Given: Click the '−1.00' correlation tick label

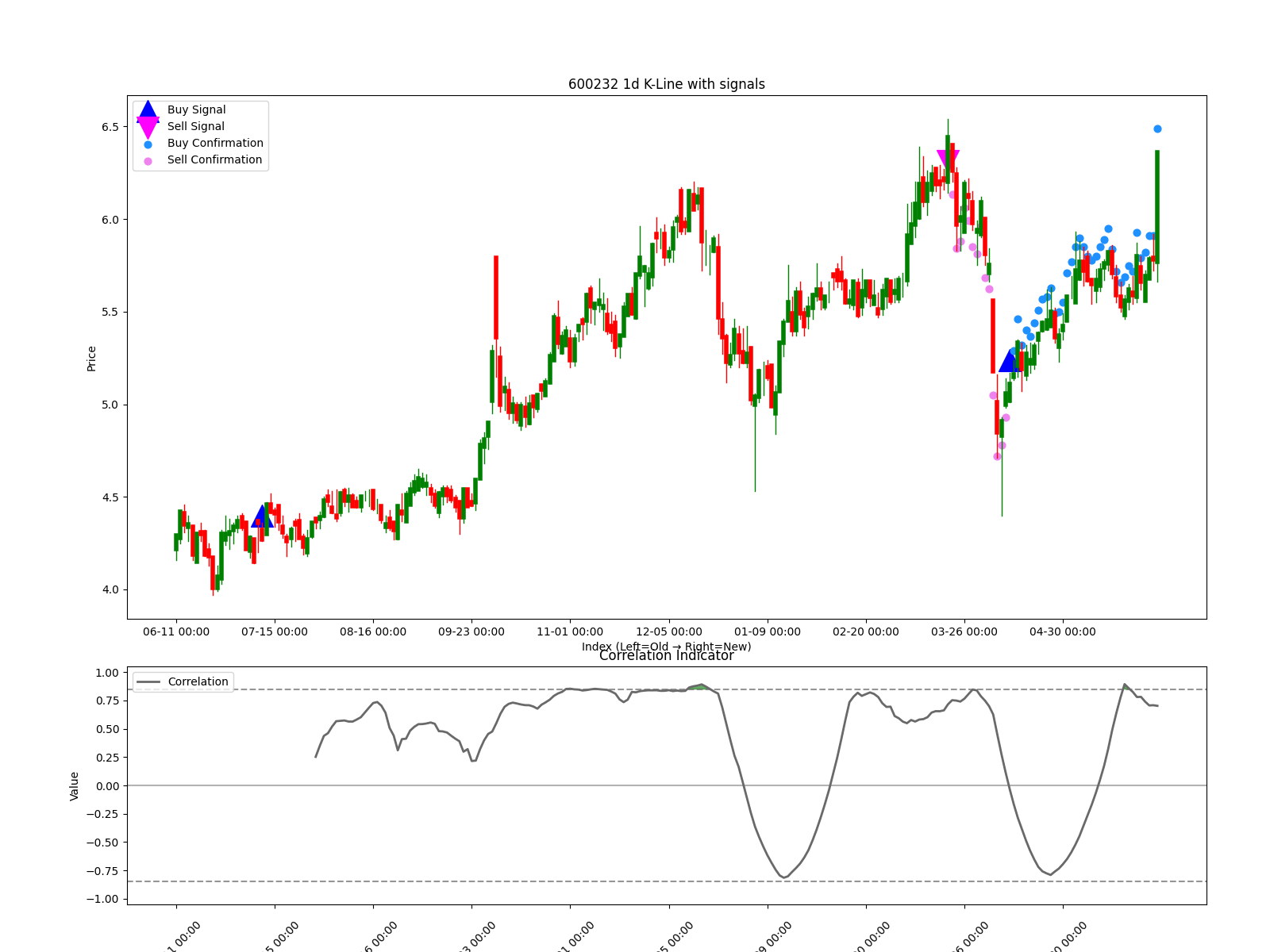Looking at the screenshot, I should (103, 900).
